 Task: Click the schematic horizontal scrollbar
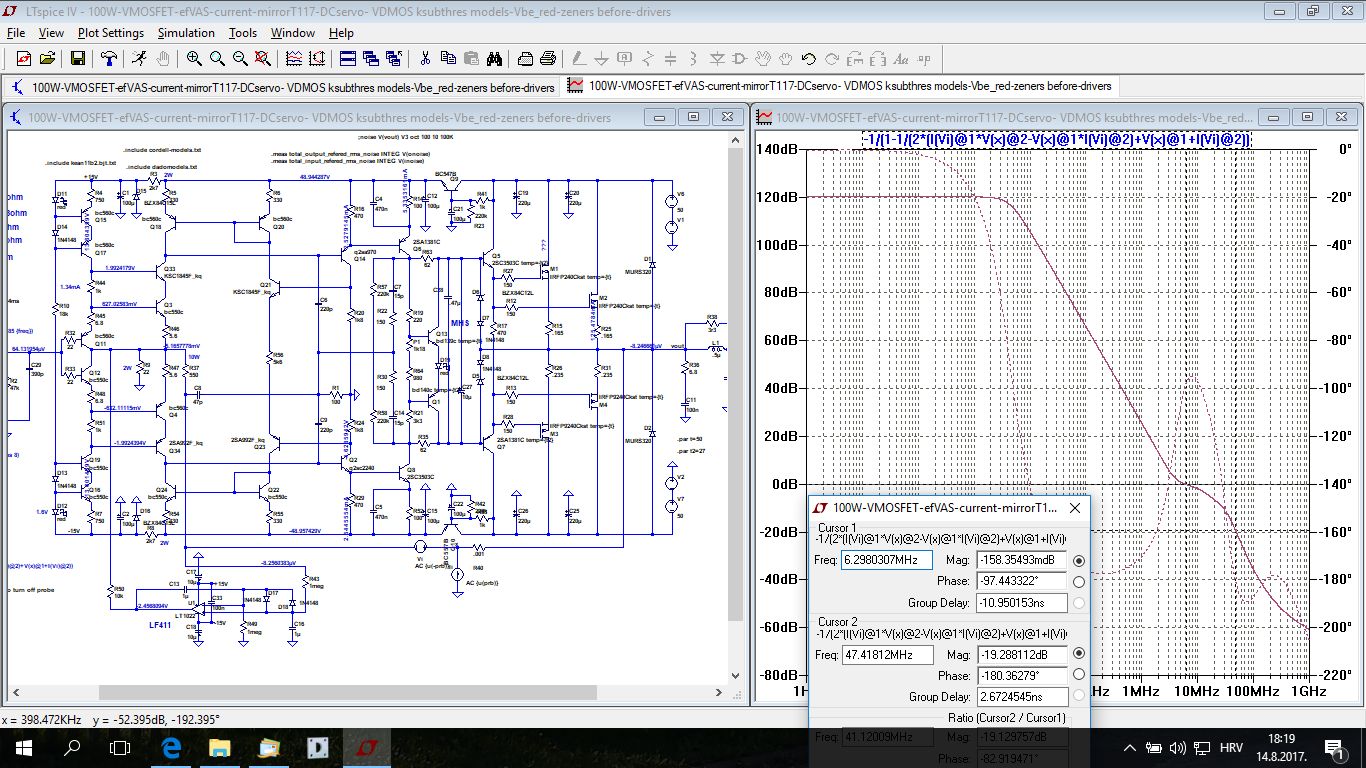(365, 693)
